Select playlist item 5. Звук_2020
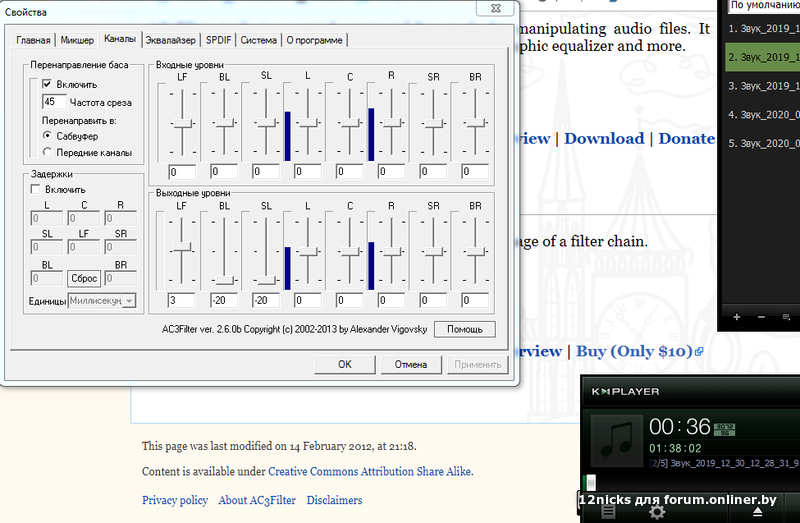The width and height of the screenshot is (800, 523). pos(762,143)
